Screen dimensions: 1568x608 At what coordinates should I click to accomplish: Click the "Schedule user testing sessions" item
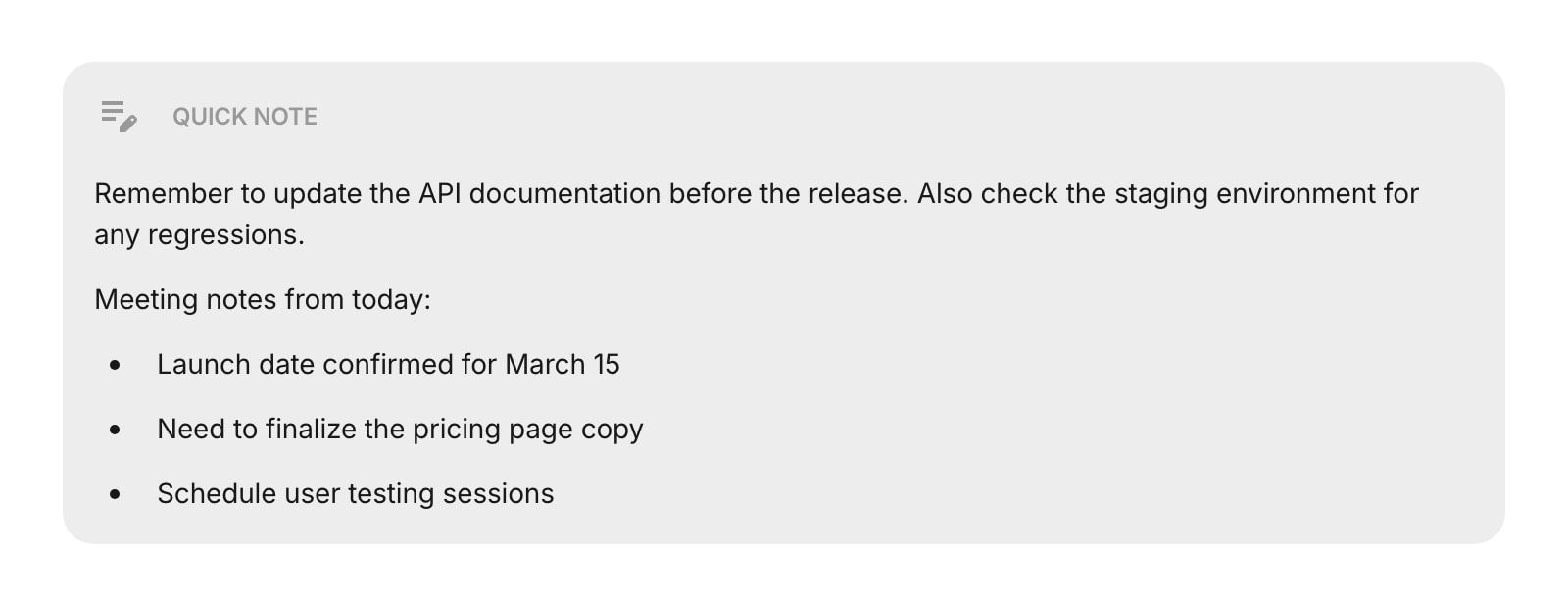coord(355,494)
